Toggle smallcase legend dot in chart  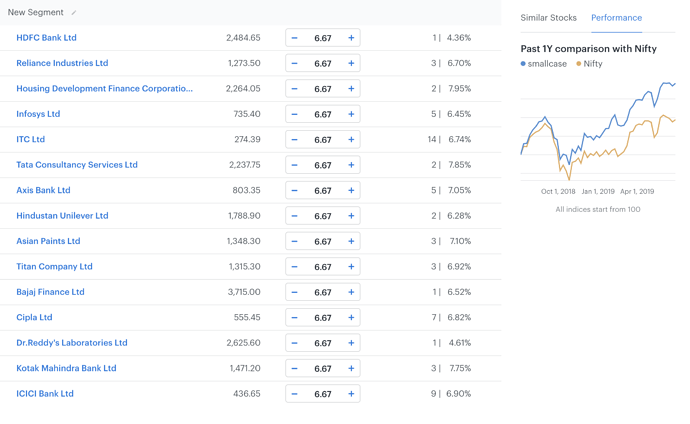pyautogui.click(x=523, y=64)
